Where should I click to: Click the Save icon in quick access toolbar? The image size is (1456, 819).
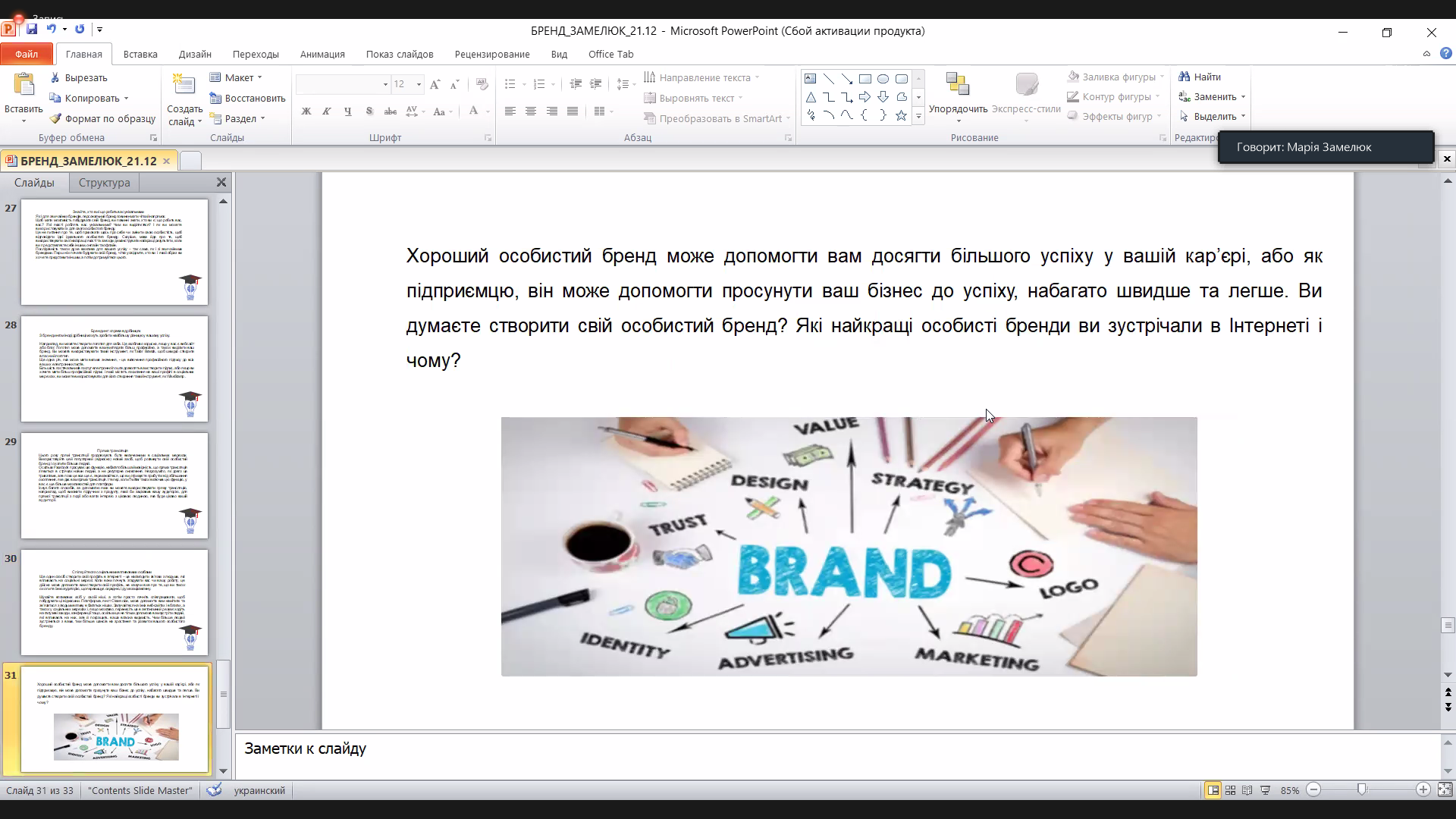click(x=32, y=30)
